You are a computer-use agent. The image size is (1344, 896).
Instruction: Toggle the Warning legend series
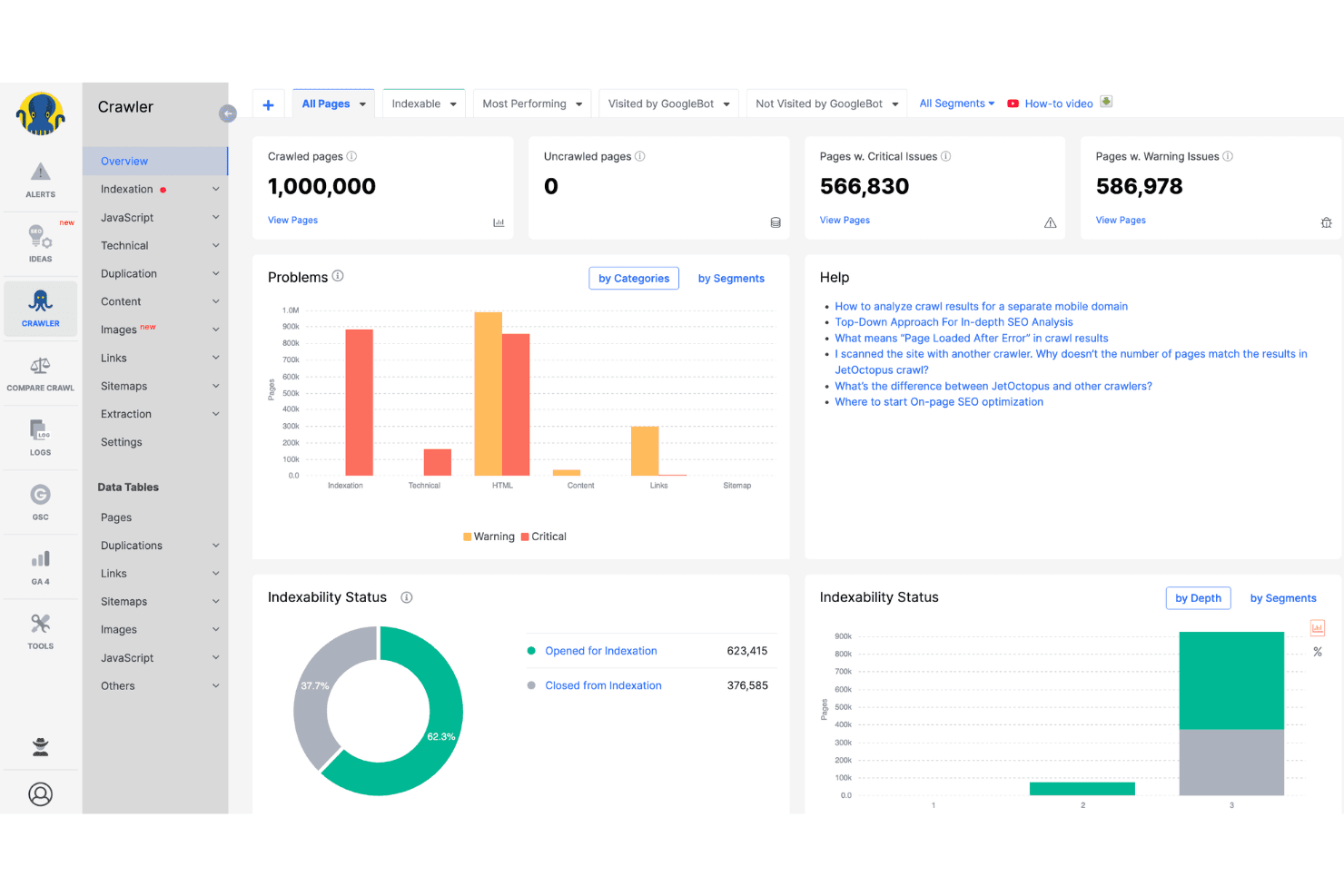(489, 537)
